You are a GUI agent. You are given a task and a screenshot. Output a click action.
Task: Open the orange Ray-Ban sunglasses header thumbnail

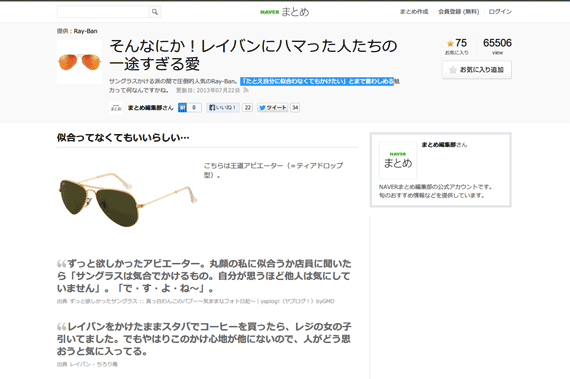click(x=79, y=62)
